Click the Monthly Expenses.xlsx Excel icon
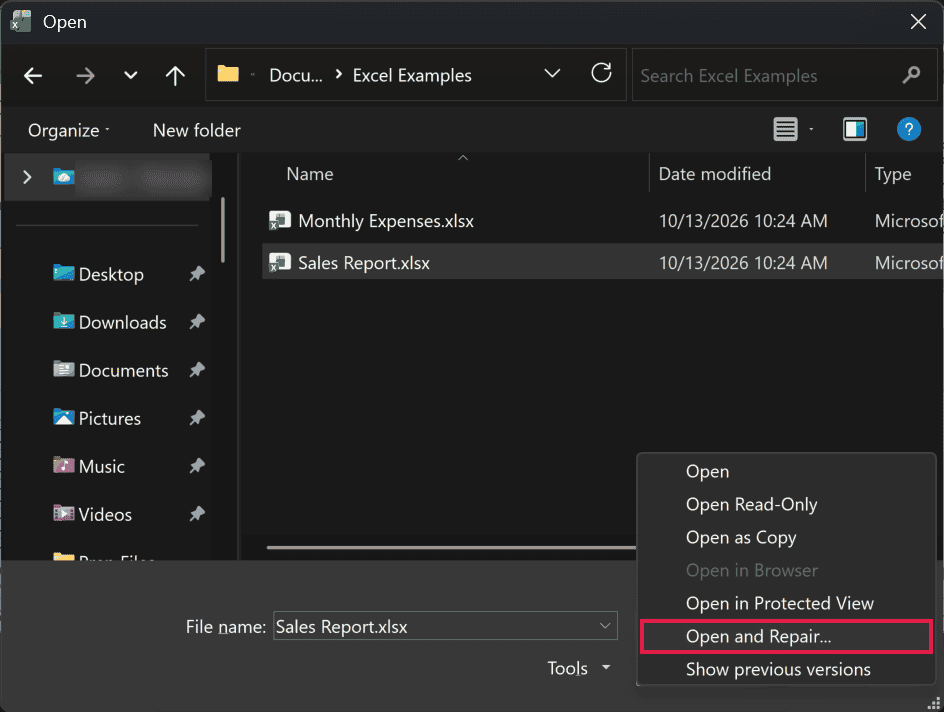The height and width of the screenshot is (712, 944). [280, 220]
